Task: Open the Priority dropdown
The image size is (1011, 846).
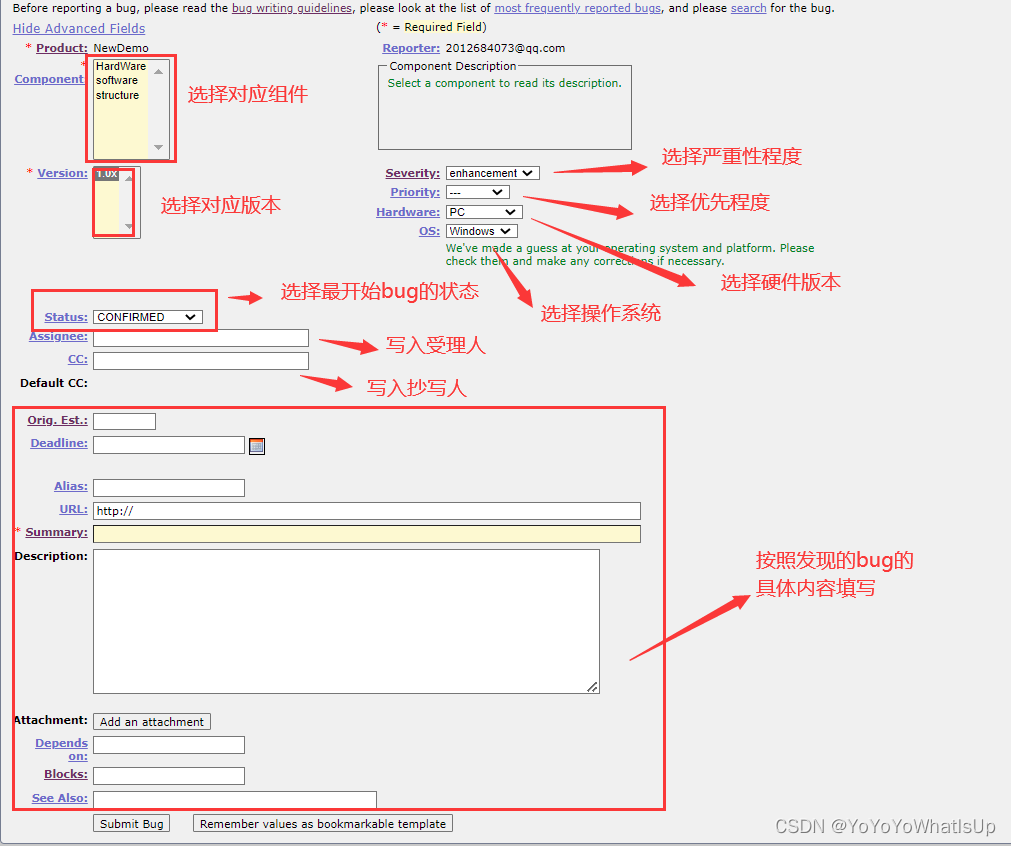Action: tap(477, 192)
